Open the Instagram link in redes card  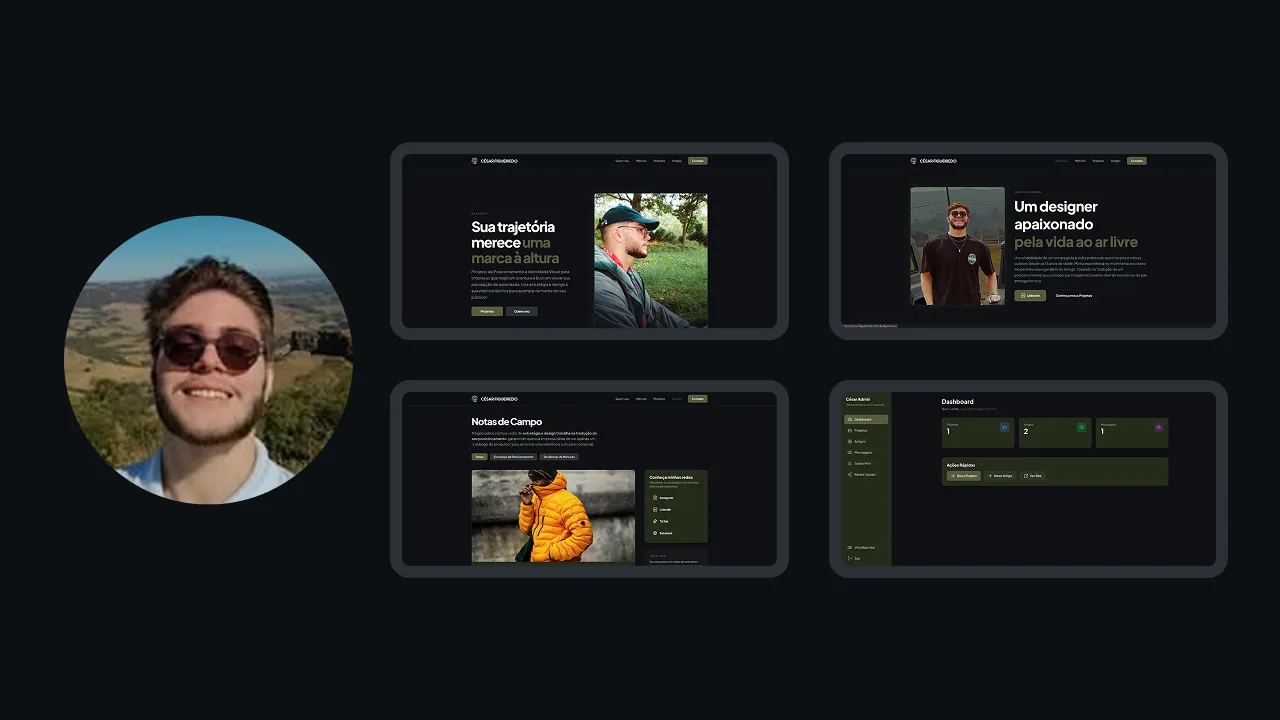coord(665,497)
